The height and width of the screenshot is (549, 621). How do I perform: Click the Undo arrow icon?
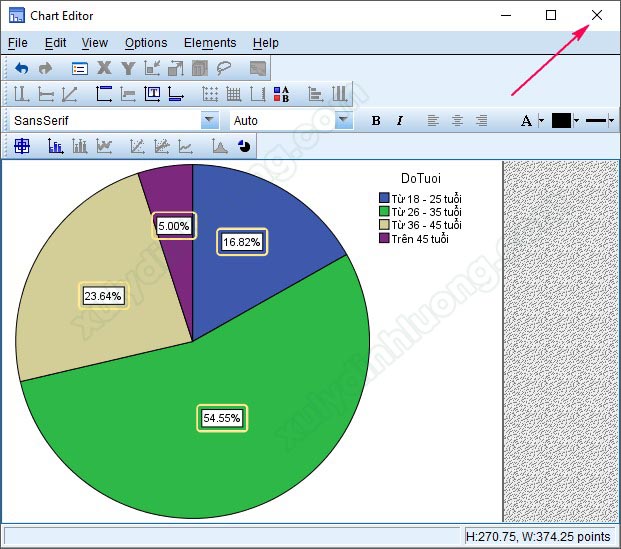click(x=21, y=68)
